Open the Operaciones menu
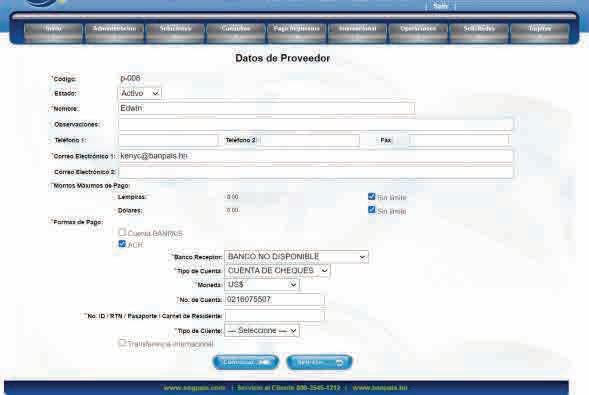The height and width of the screenshot is (395, 589). click(418, 33)
